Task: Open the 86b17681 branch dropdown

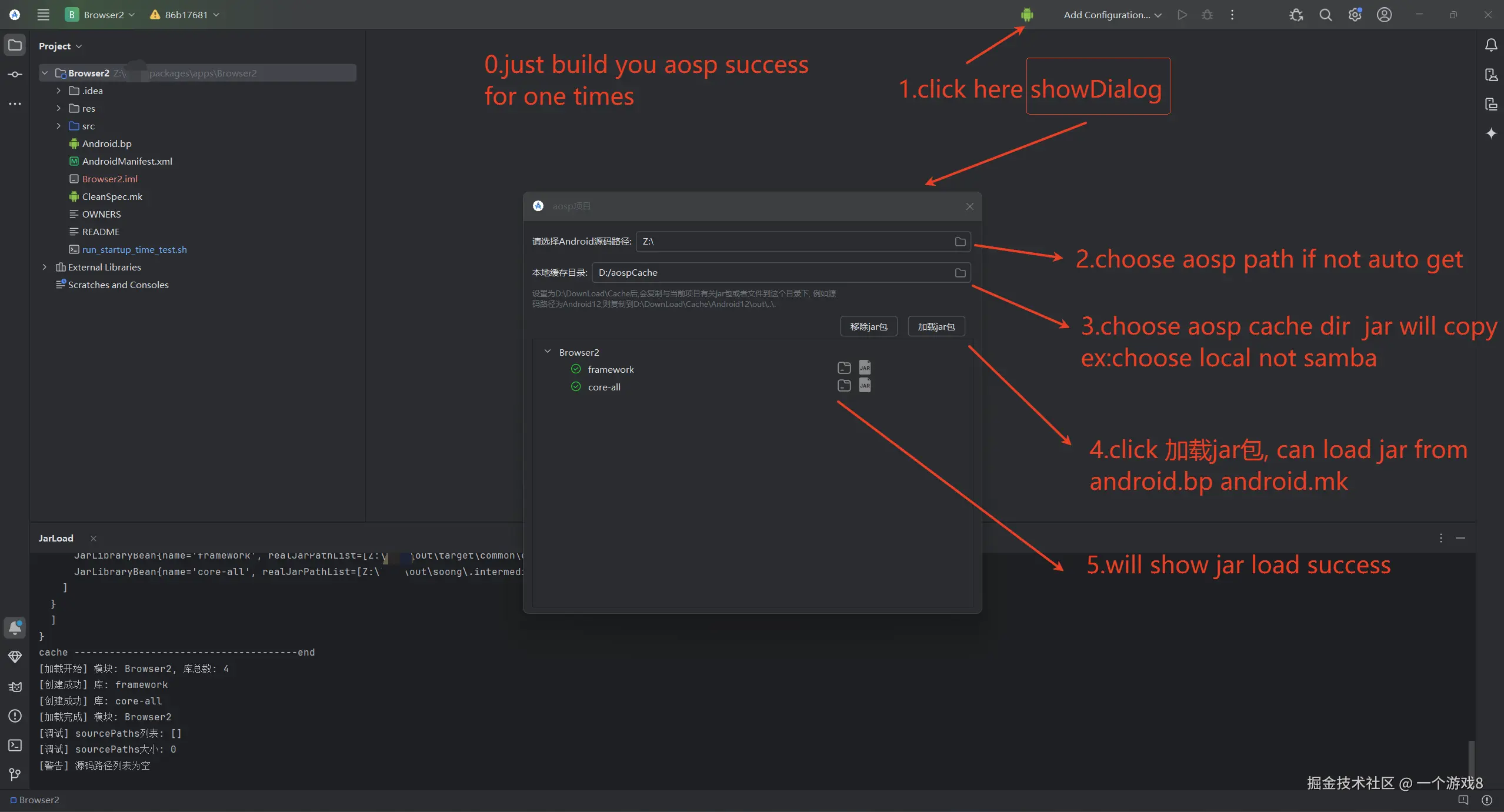Action: pyautogui.click(x=185, y=15)
